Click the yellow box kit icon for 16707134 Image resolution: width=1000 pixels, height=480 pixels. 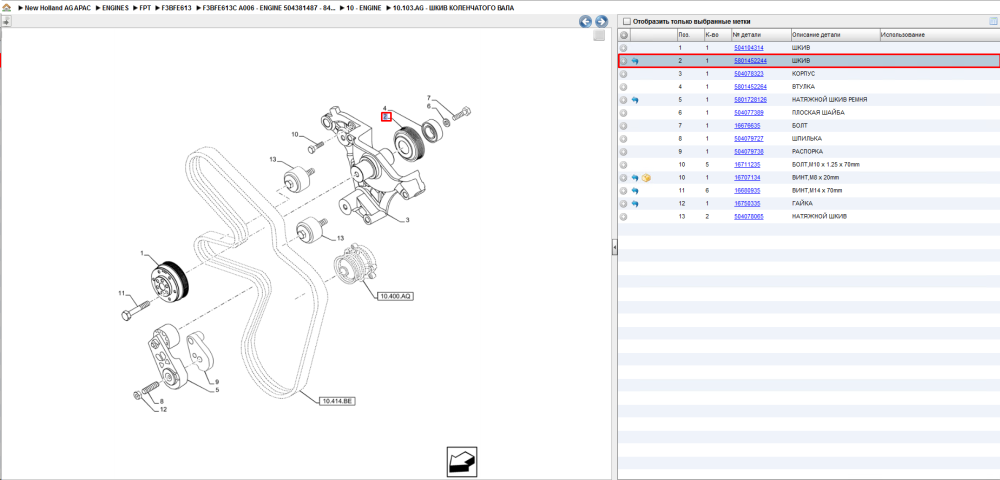(x=646, y=178)
